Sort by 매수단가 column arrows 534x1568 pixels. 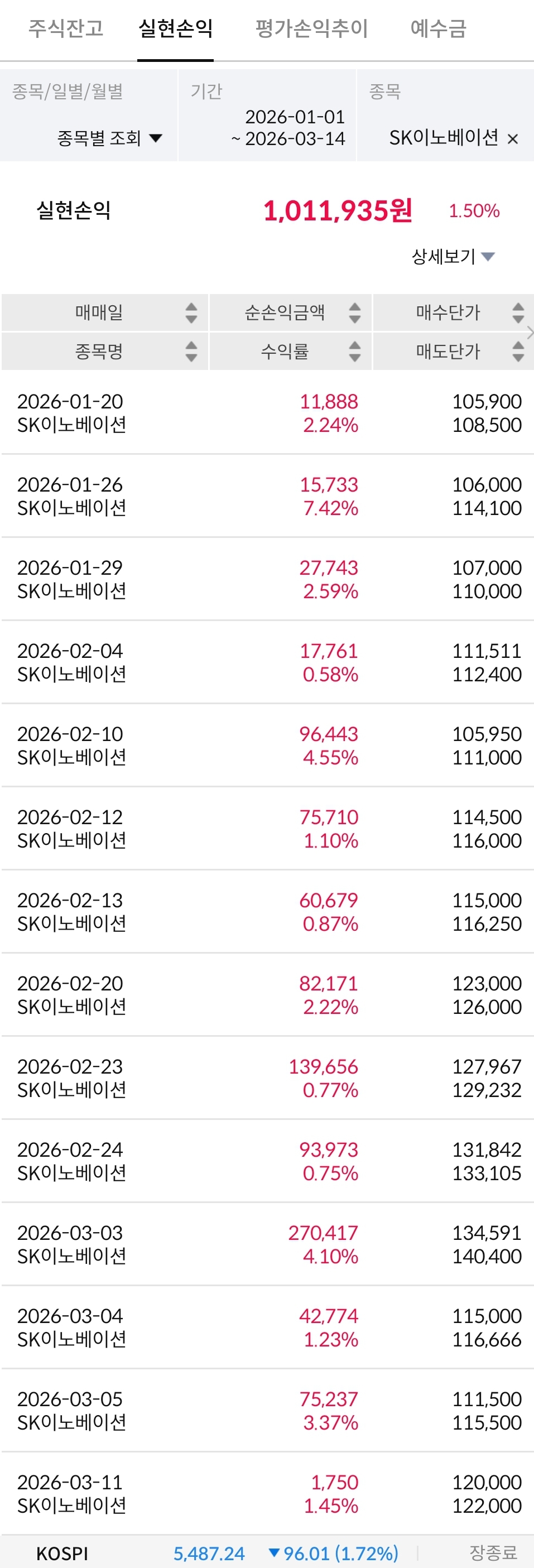coord(518,313)
